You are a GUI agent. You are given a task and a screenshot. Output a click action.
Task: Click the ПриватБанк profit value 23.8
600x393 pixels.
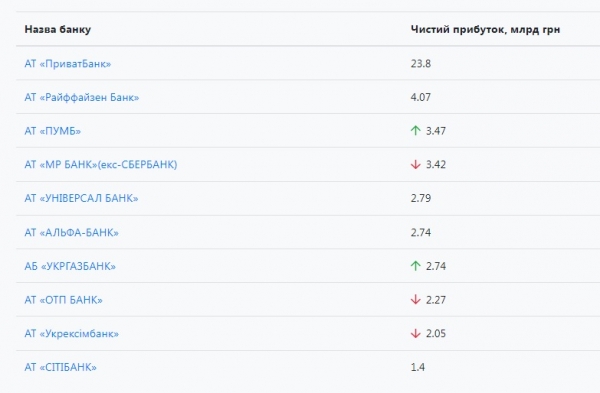421,64
